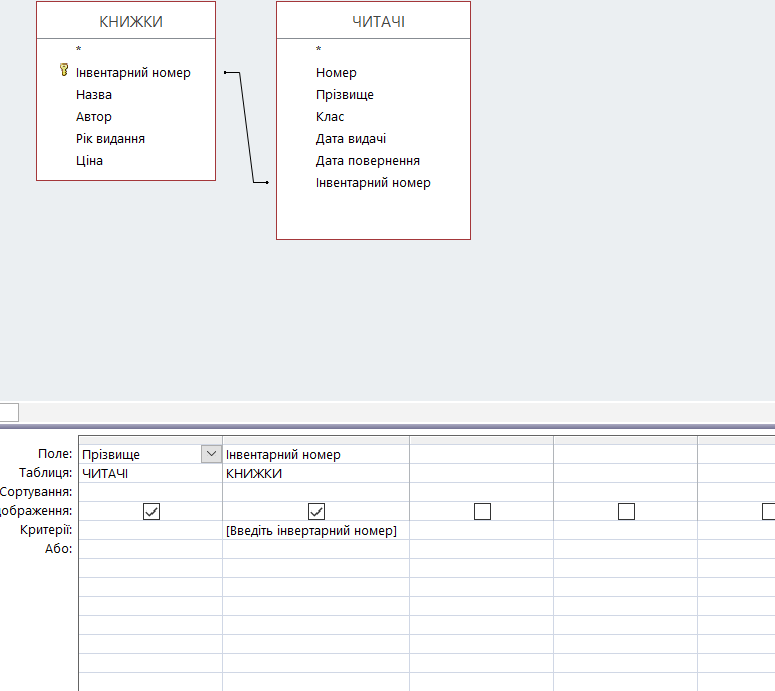Select the Автор field in КНИЖКИ
The height and width of the screenshot is (691, 775).
tap(94, 117)
